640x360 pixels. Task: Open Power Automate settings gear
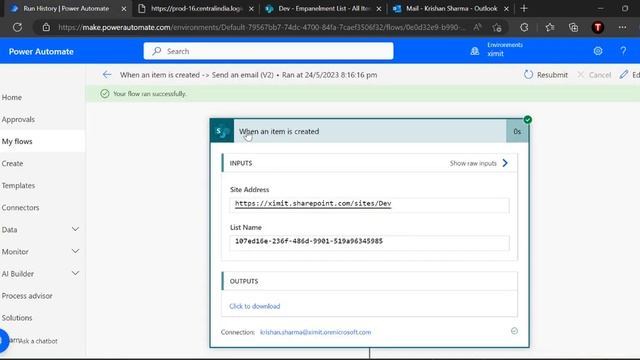pyautogui.click(x=598, y=51)
